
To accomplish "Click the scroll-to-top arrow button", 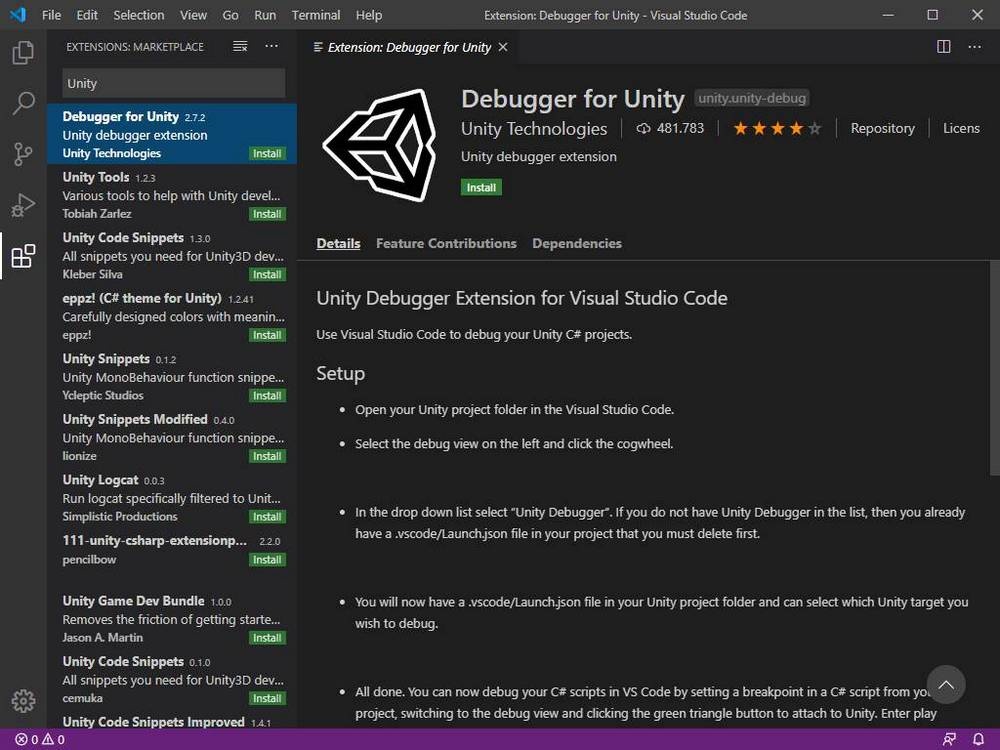I will 945,685.
